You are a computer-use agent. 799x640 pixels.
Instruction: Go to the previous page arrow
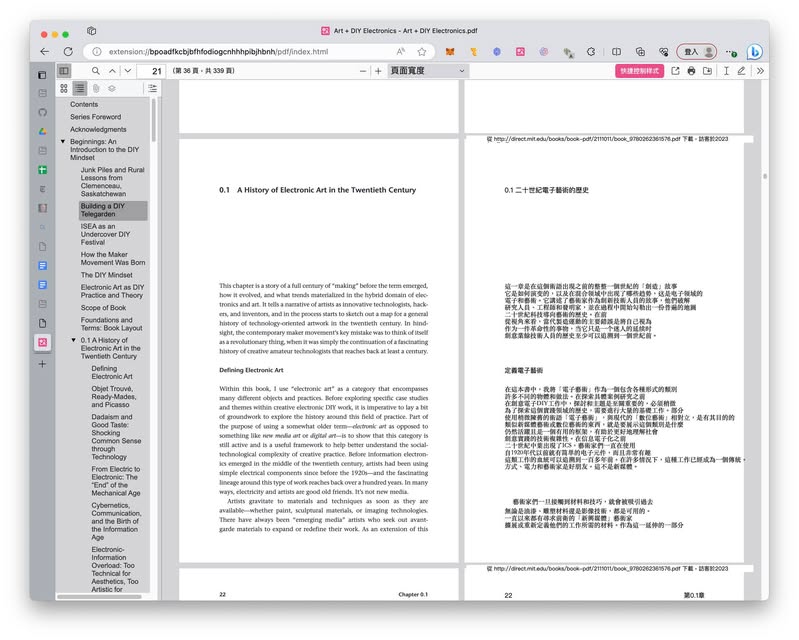pyautogui.click(x=111, y=71)
